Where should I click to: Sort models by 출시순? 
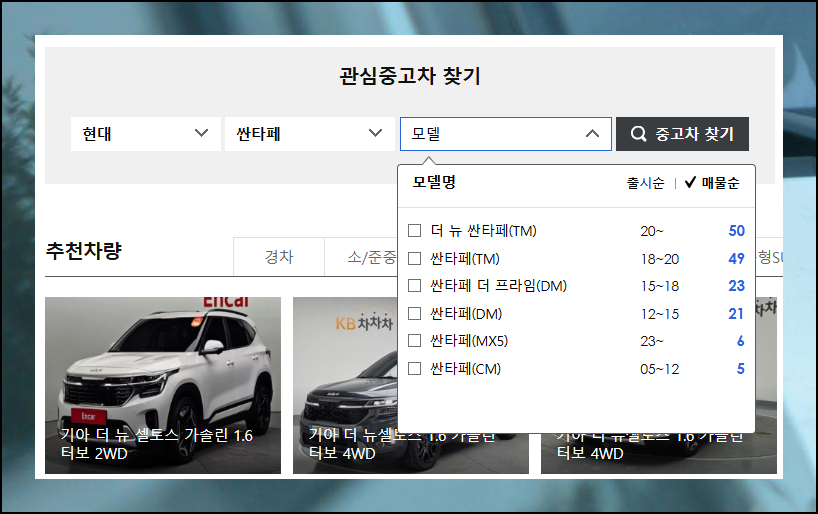(645, 183)
